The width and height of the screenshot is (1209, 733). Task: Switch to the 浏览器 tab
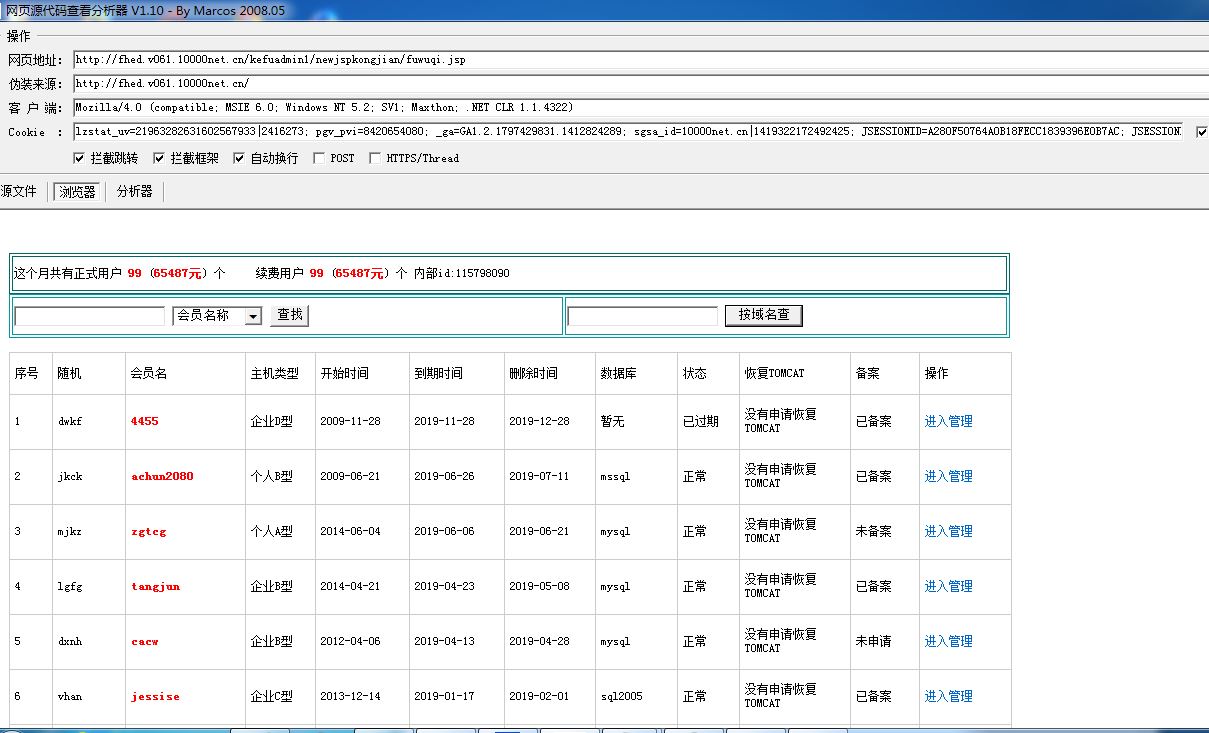click(x=77, y=191)
